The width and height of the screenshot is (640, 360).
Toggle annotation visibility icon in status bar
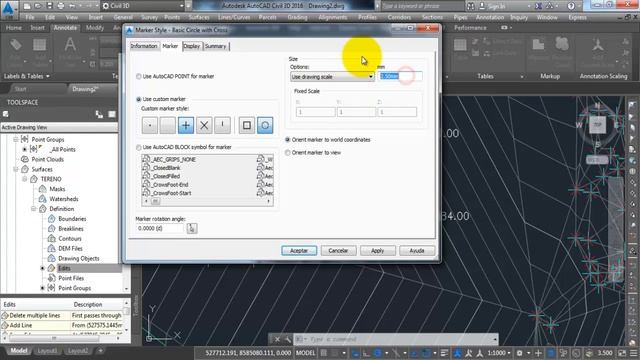458,353
